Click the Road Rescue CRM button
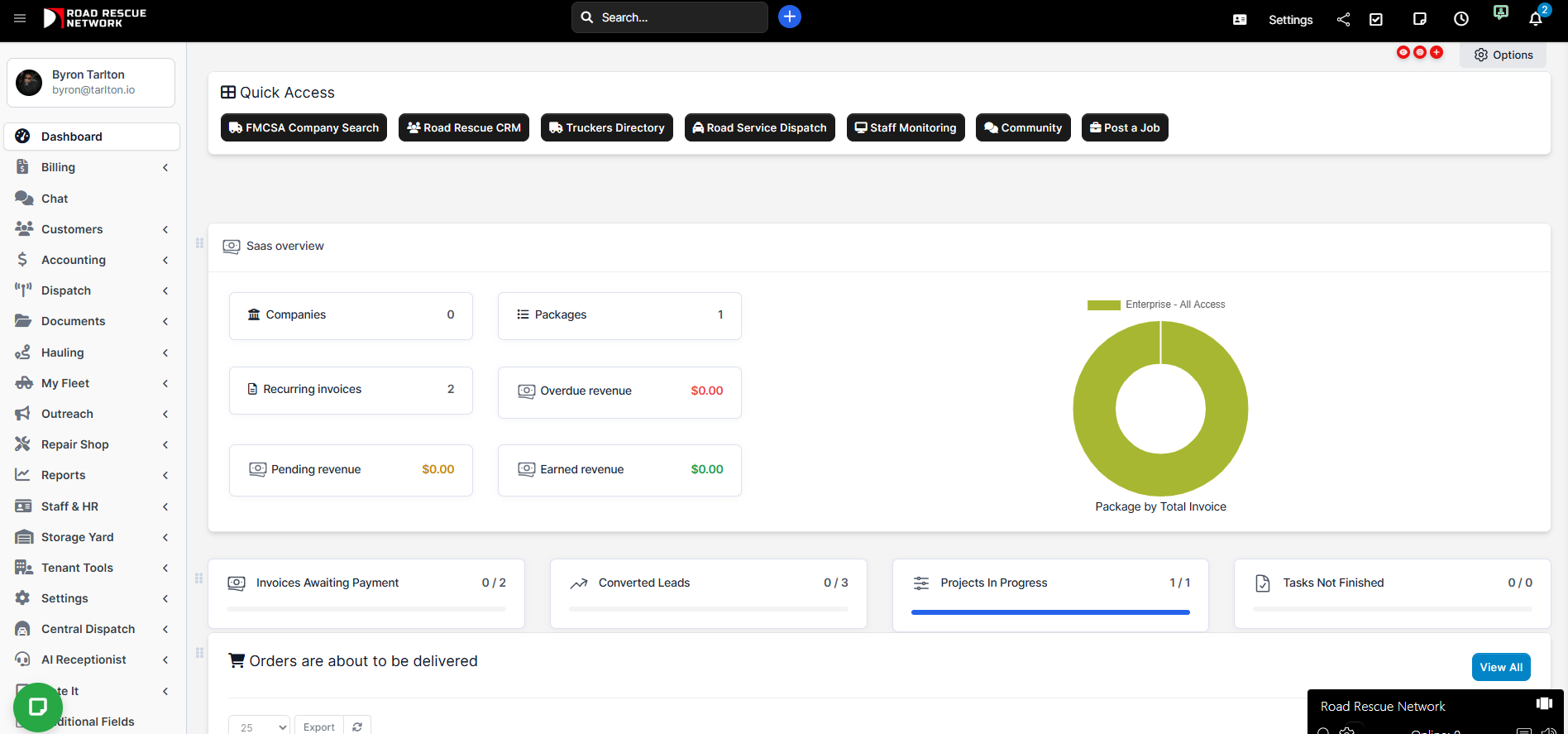1568x734 pixels. [464, 127]
